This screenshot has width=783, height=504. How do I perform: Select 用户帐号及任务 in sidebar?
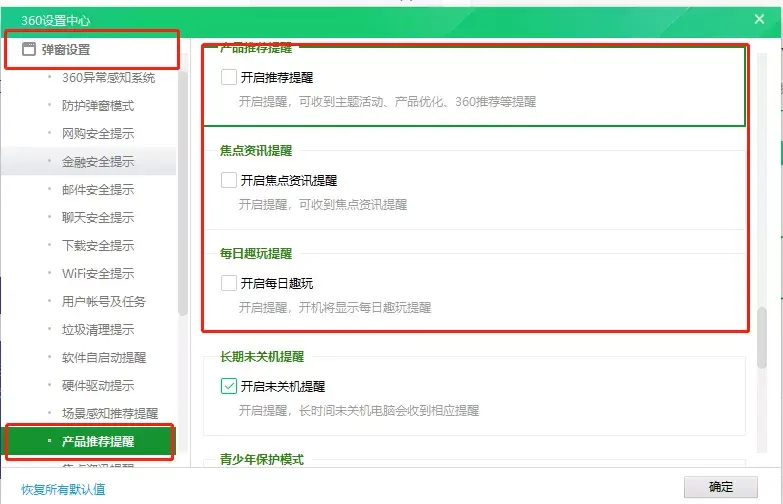tap(104, 301)
